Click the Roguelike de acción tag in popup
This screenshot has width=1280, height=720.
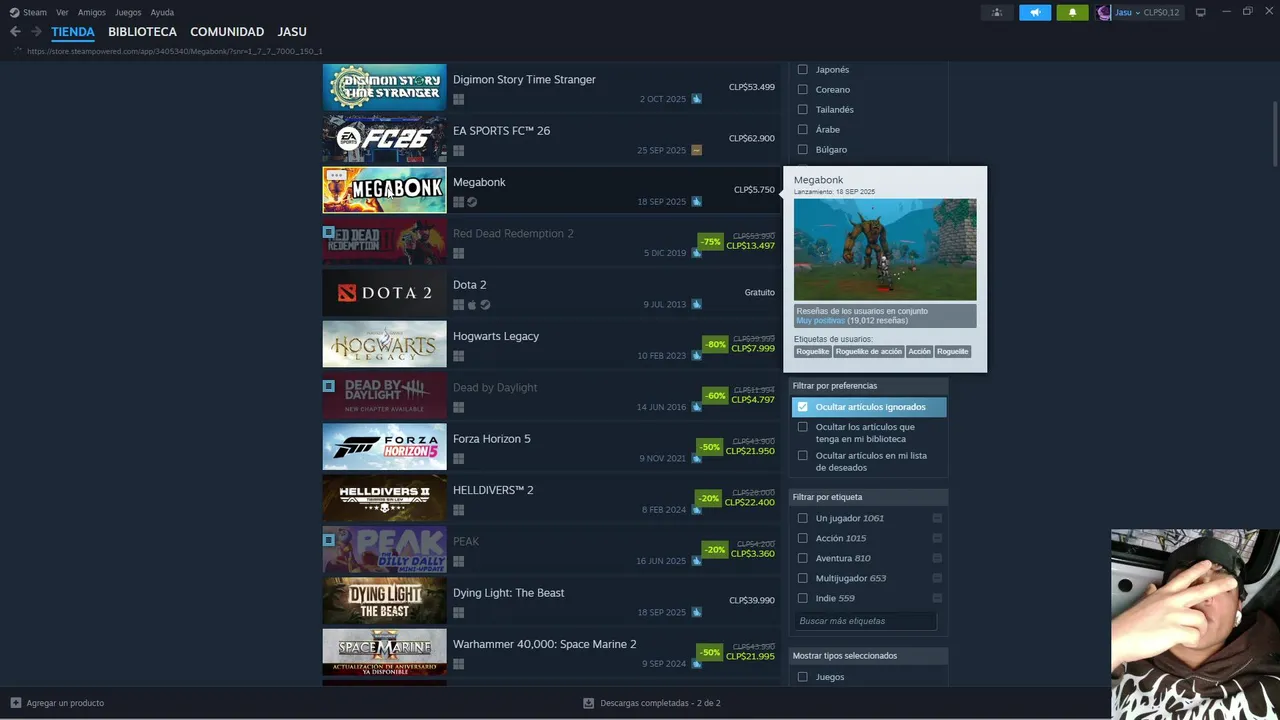[x=869, y=352]
